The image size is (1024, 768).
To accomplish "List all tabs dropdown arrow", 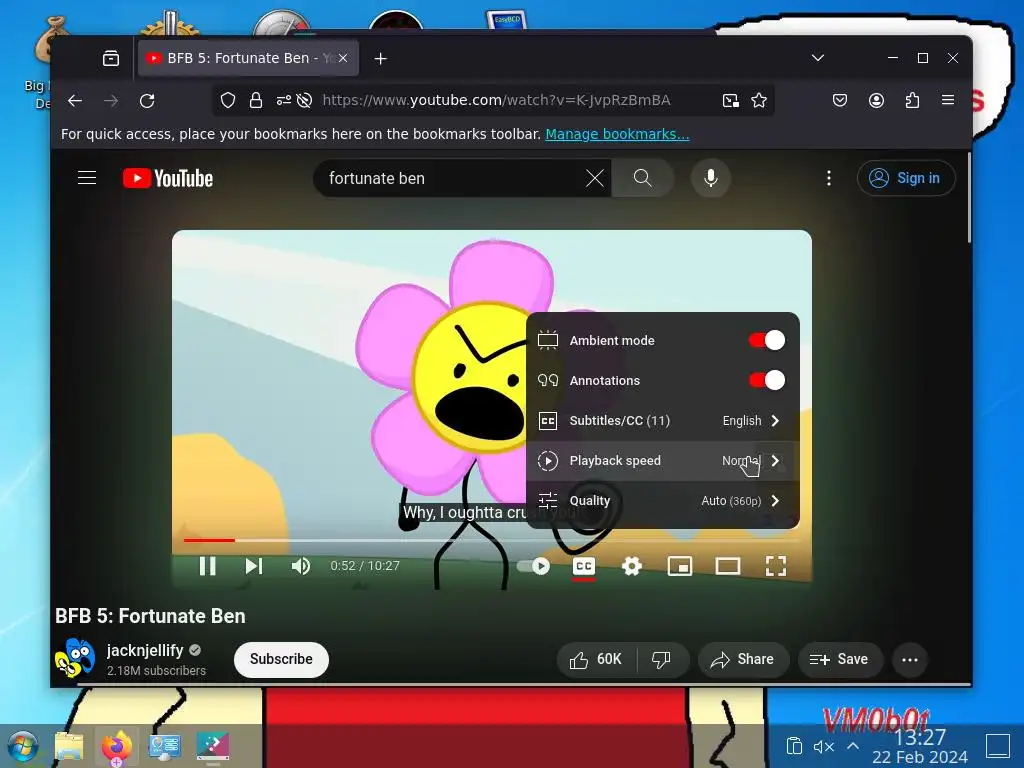I will coord(818,58).
